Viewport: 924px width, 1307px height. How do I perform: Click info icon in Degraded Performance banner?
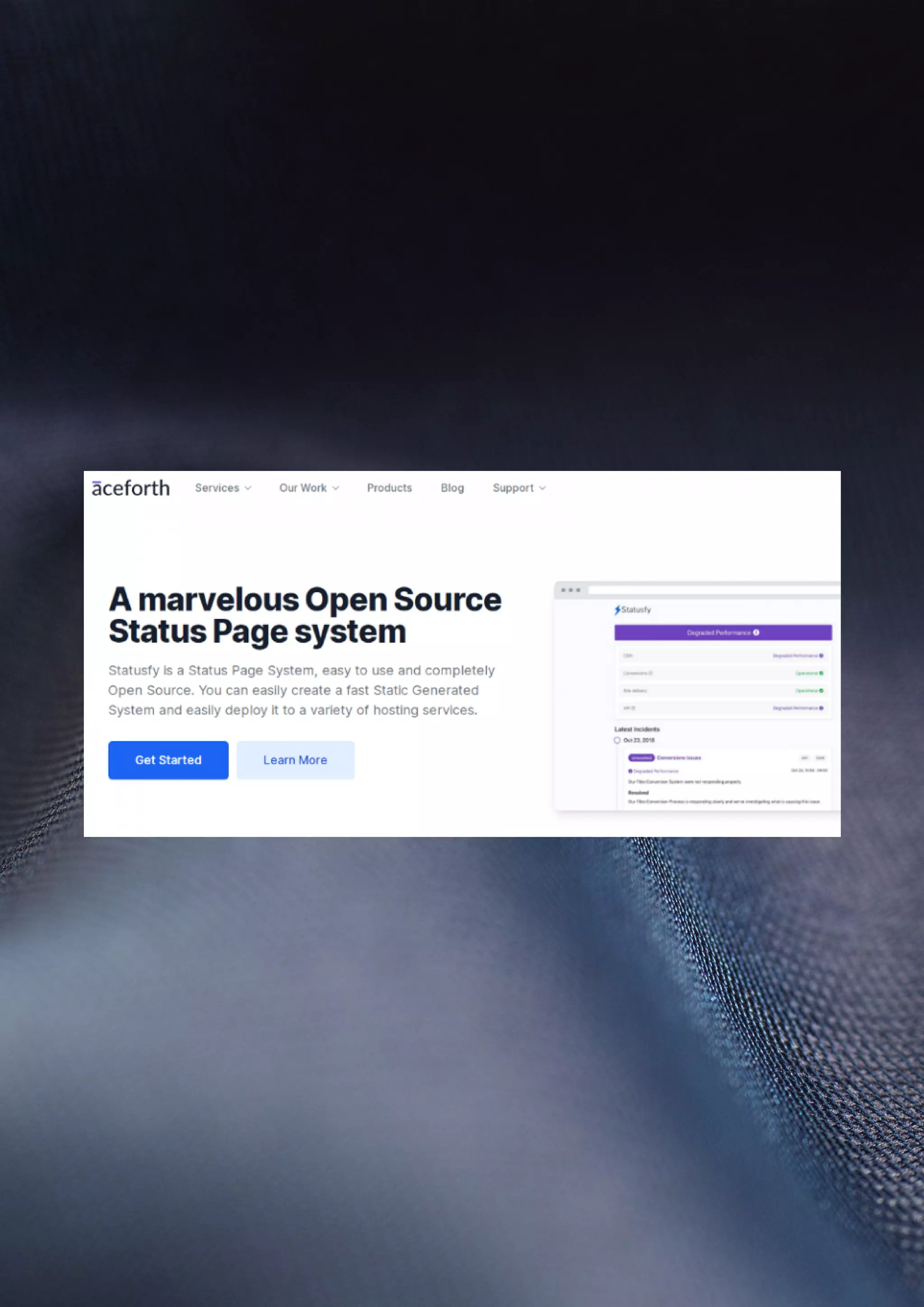coord(756,633)
